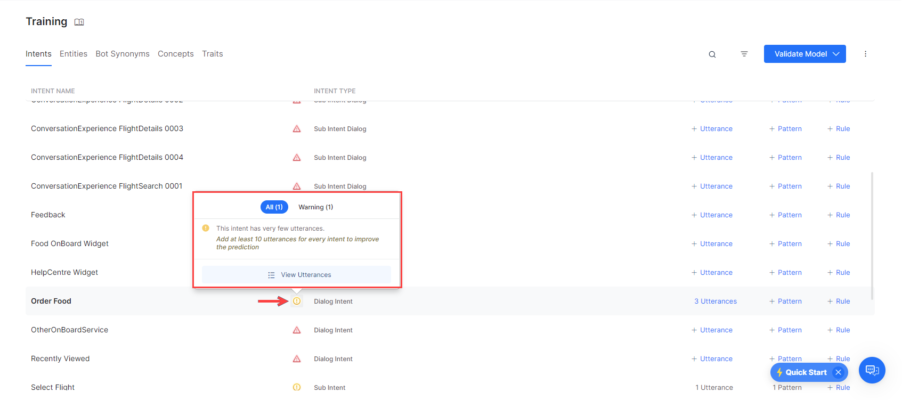
Task: Open the three-dot more options menu
Action: tap(865, 54)
